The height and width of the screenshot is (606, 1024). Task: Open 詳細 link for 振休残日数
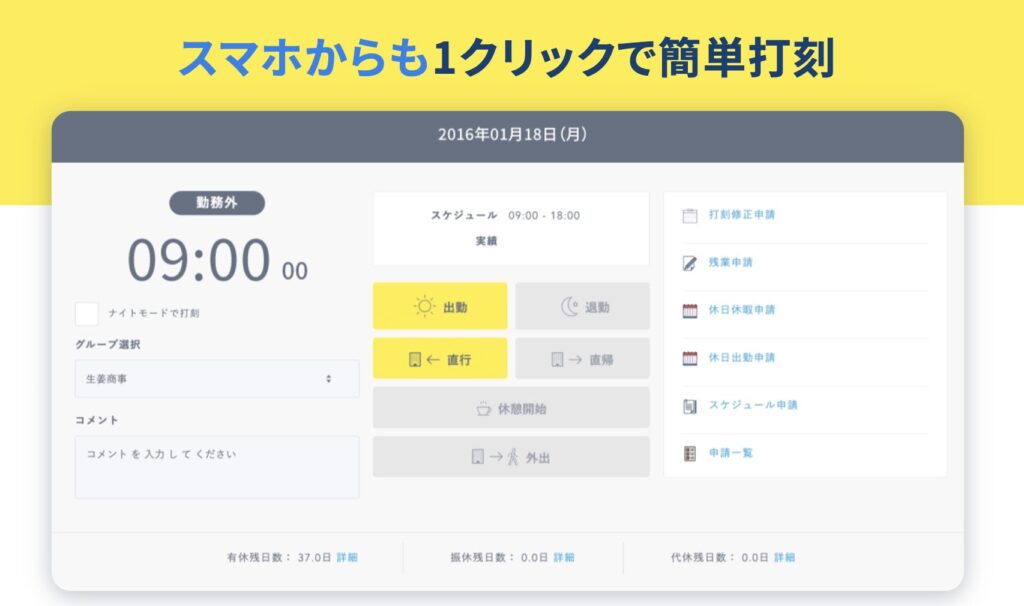(x=564, y=557)
